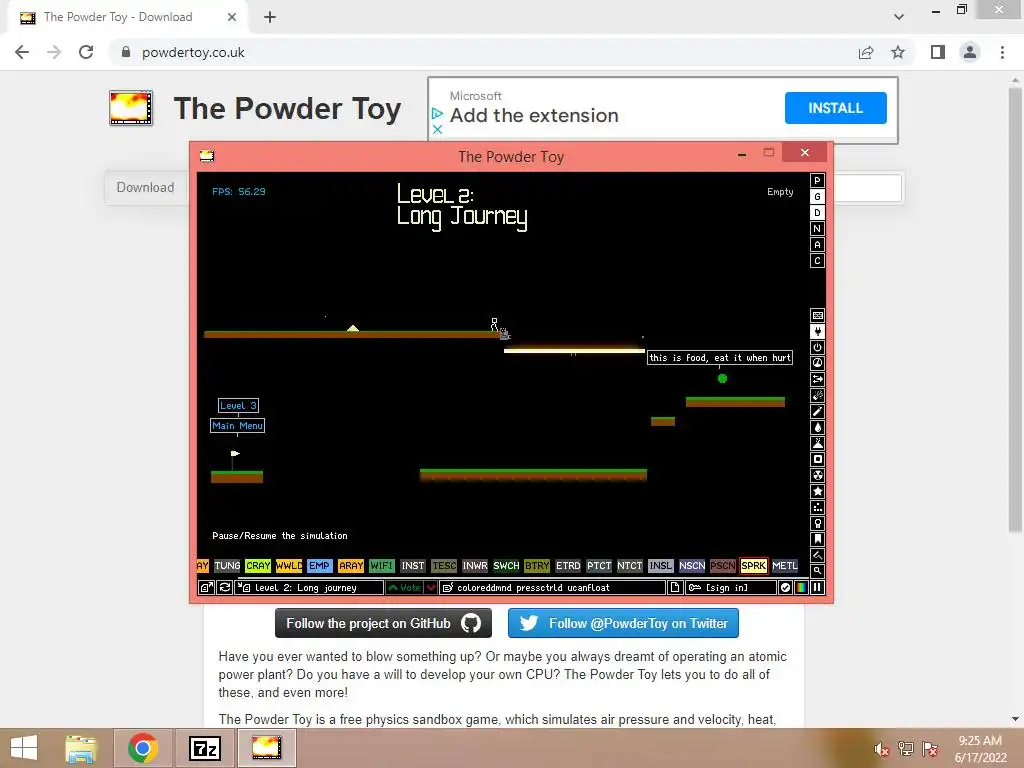The width and height of the screenshot is (1024, 768).
Task: Select the Tools category bulb icon
Action: (817, 524)
